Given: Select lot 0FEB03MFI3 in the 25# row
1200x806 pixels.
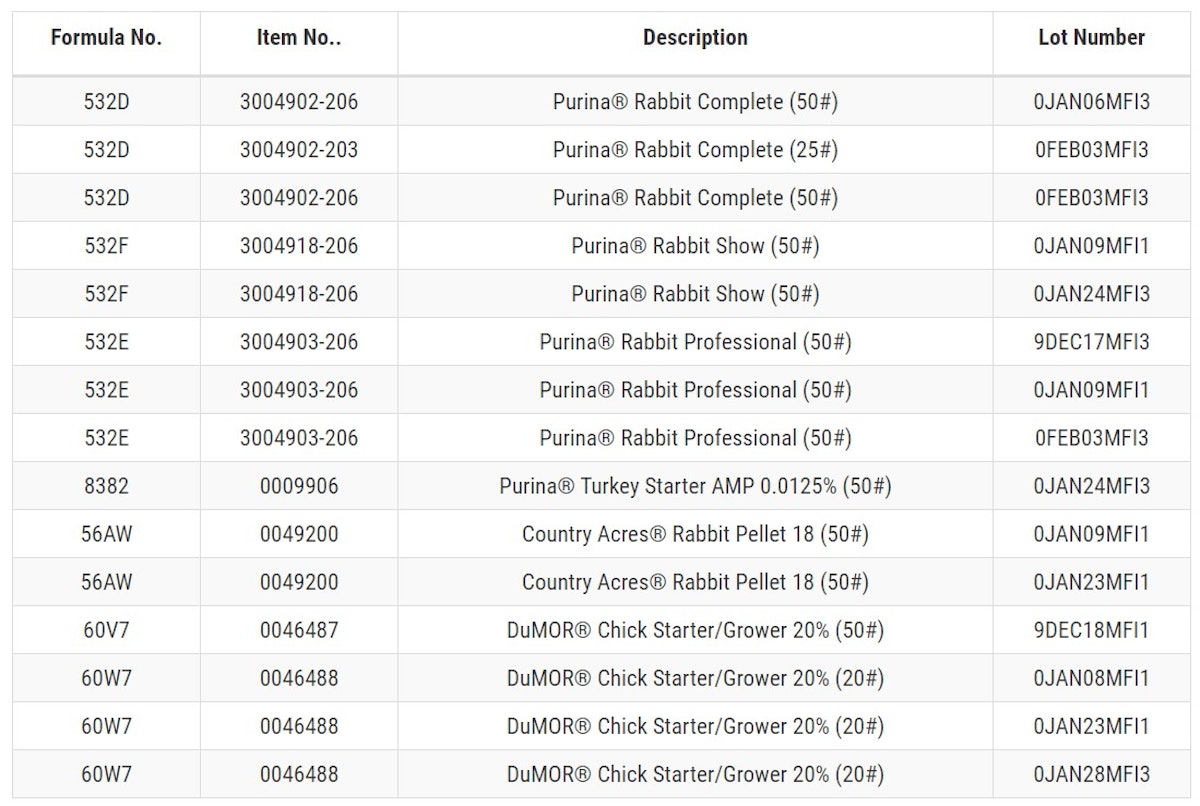Looking at the screenshot, I should tap(1092, 150).
